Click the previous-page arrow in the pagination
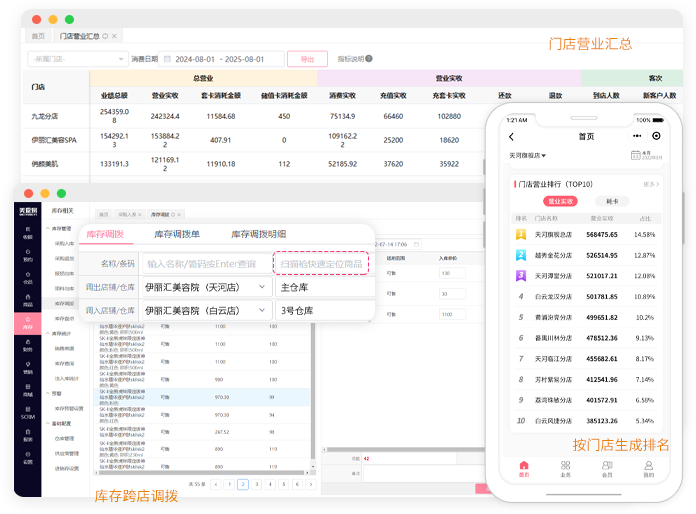This screenshot has width=696, height=514. coord(216,484)
